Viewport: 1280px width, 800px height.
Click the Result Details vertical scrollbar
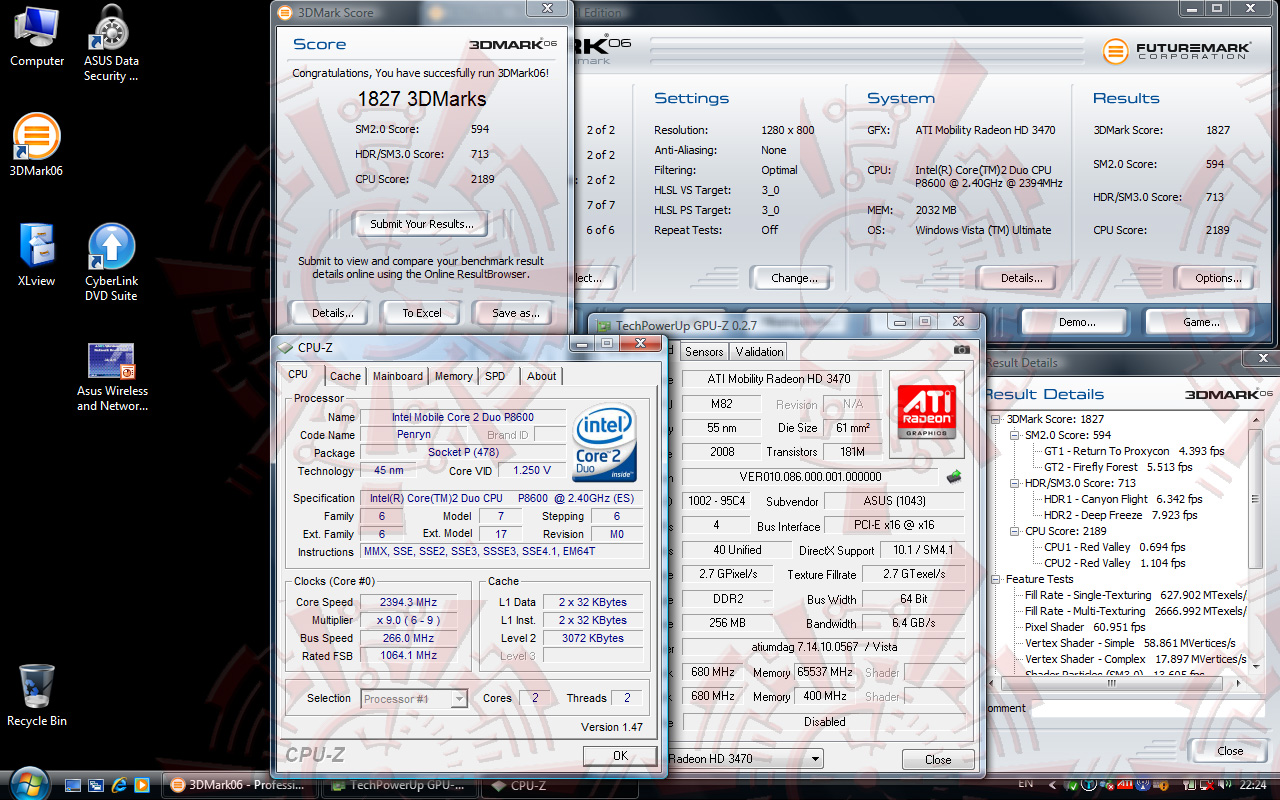pos(1256,543)
